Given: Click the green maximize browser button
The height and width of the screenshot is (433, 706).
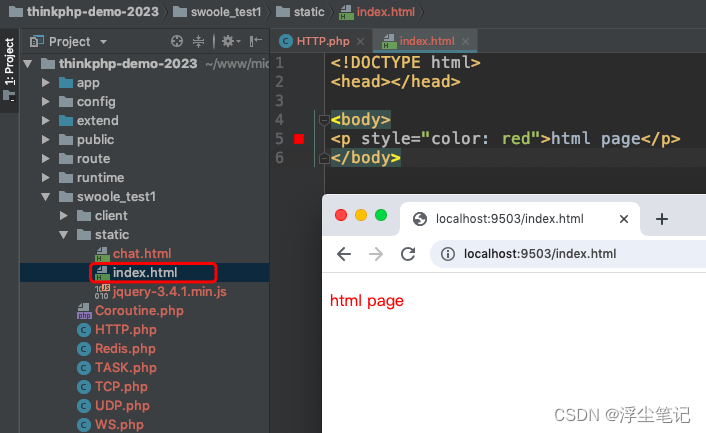Looking at the screenshot, I should pyautogui.click(x=381, y=215).
